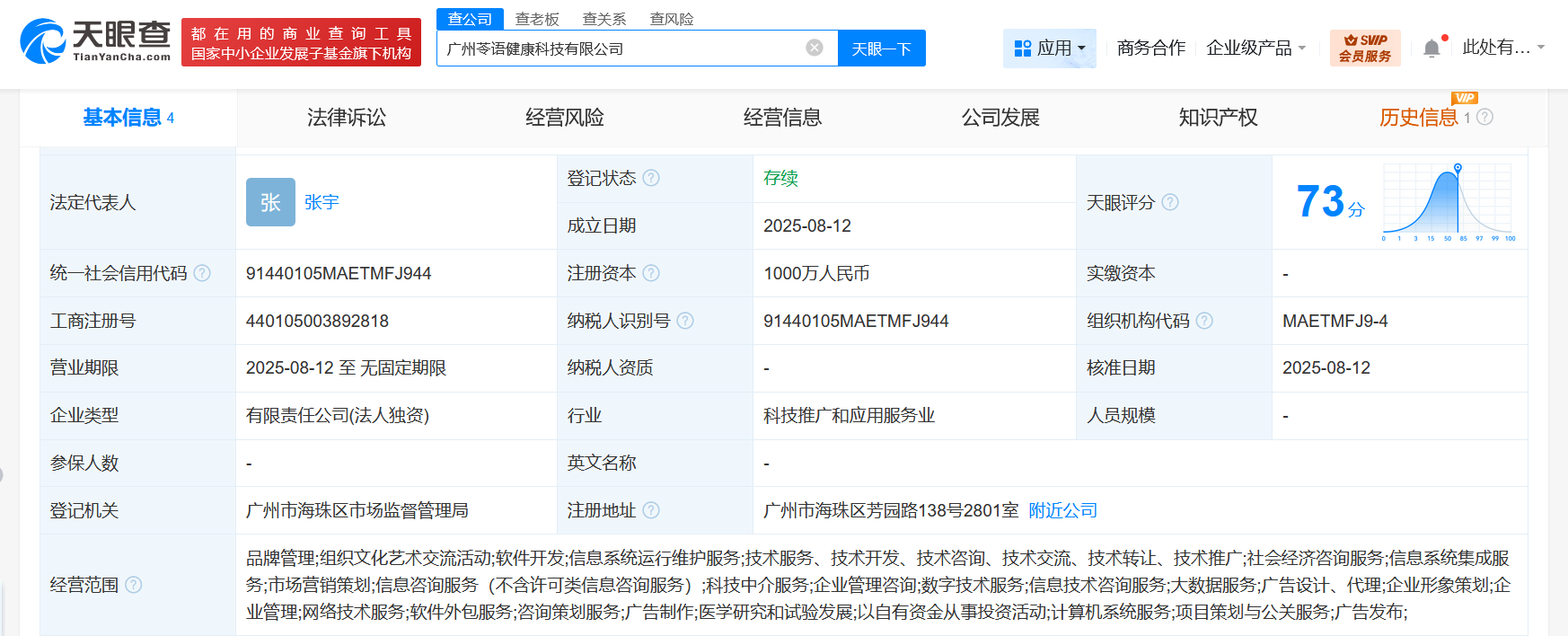The height and width of the screenshot is (636, 1568).
Task: Click help icon beside 组织机构代码
Action: [1204, 321]
